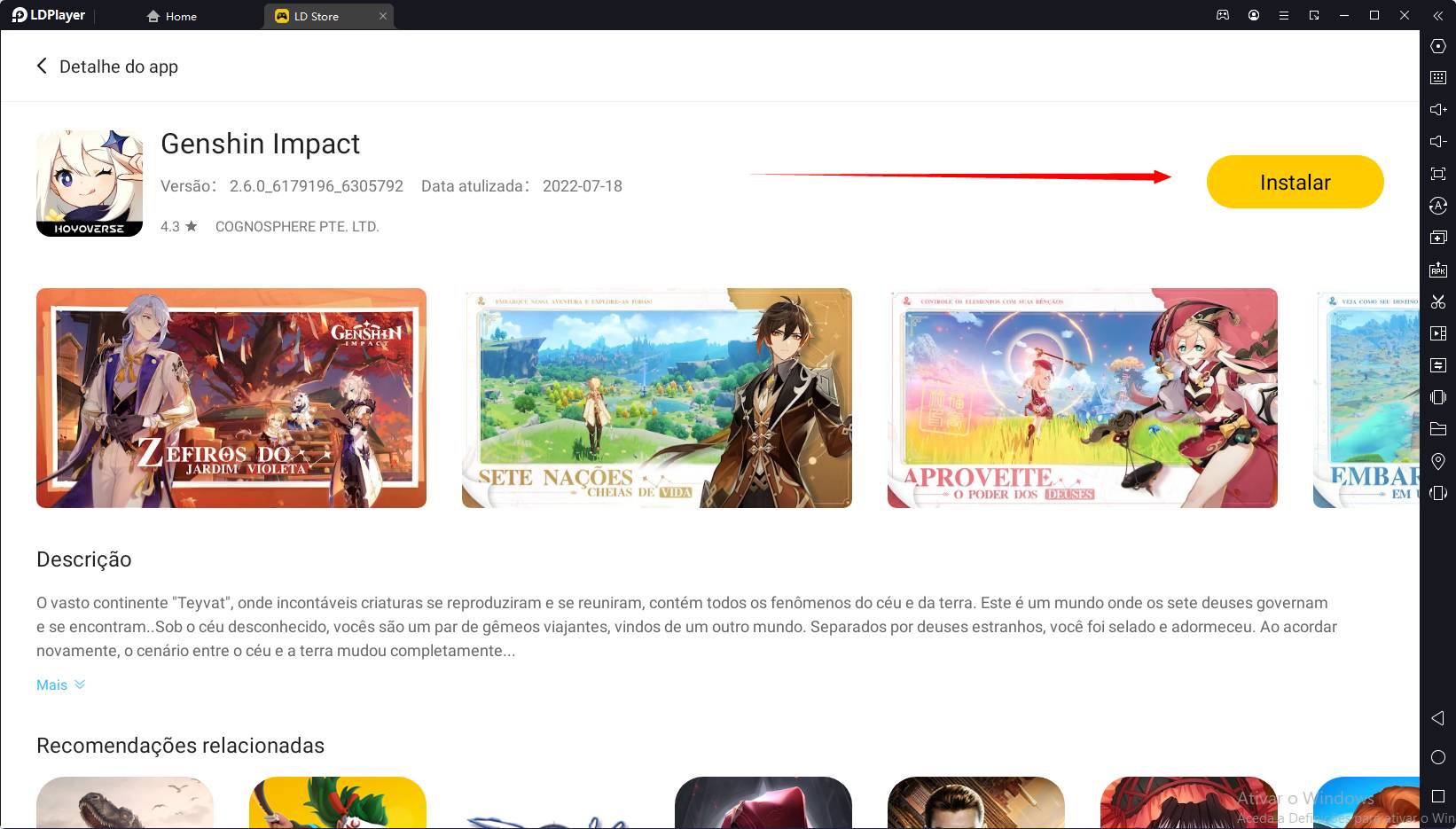Open keyboard mapping icon in sidebar

coord(1438,78)
